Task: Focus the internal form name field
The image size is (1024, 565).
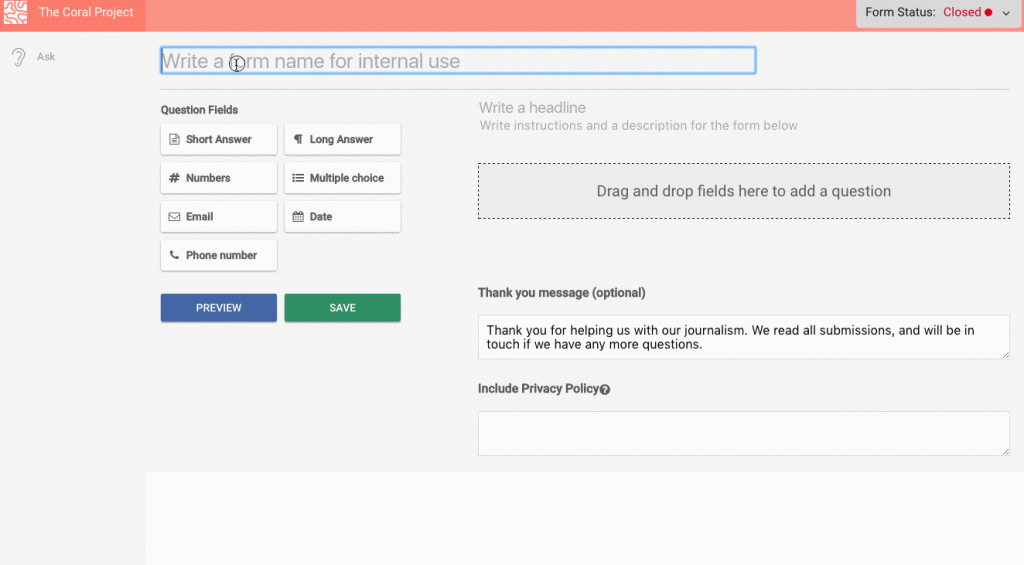Action: (458, 61)
